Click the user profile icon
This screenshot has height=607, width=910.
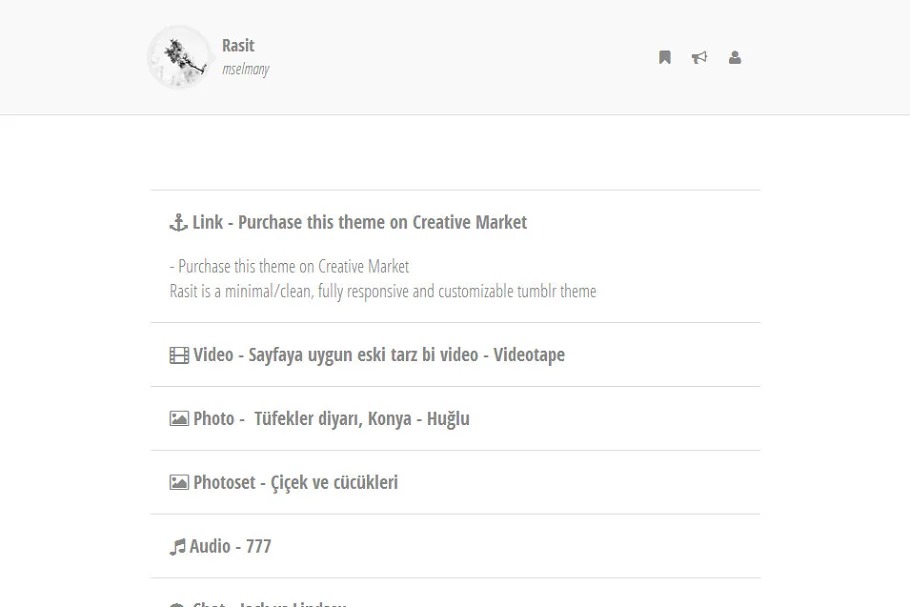(x=735, y=58)
